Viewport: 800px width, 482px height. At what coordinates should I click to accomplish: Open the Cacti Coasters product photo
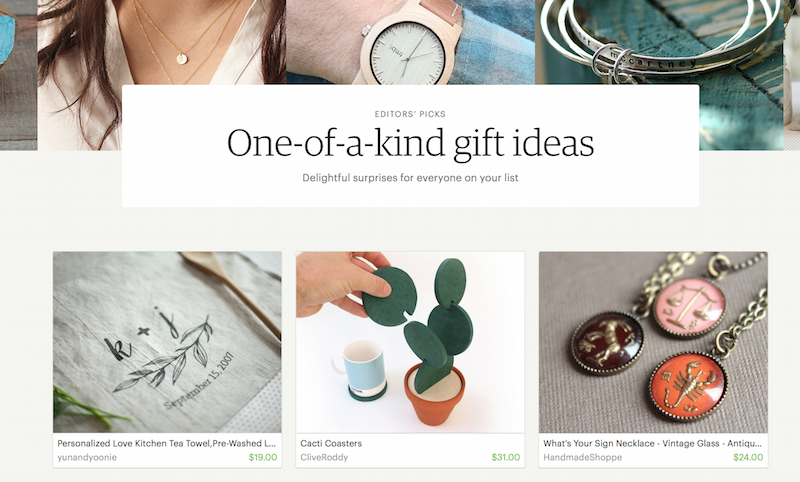410,342
